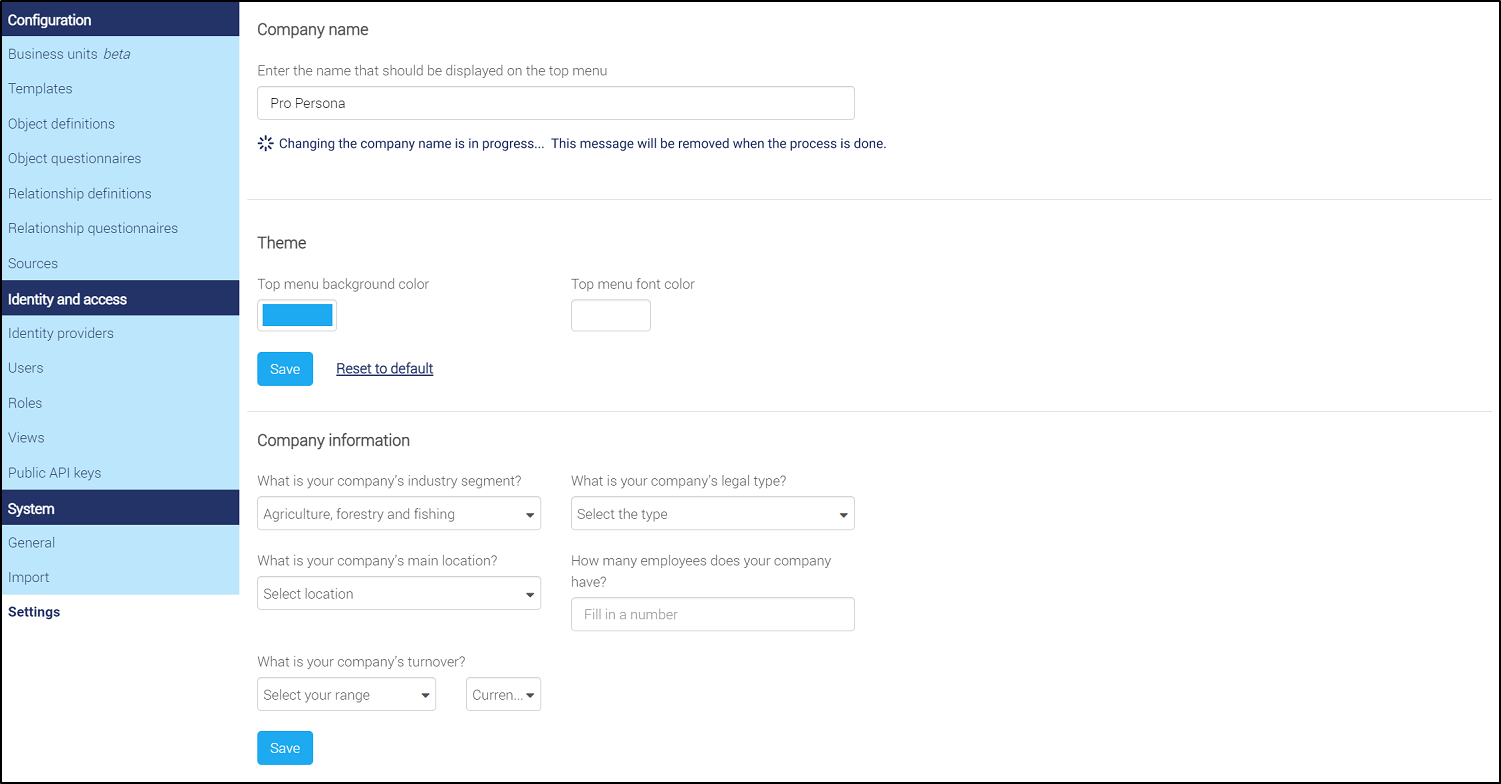Viewport: 1501px width, 784px height.
Task: Open Views in sidebar
Action: click(x=26, y=438)
